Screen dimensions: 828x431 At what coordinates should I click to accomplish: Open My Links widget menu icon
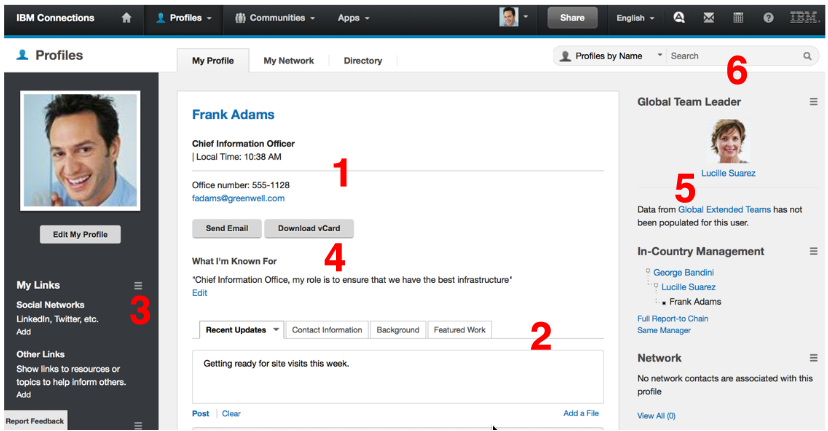138,286
